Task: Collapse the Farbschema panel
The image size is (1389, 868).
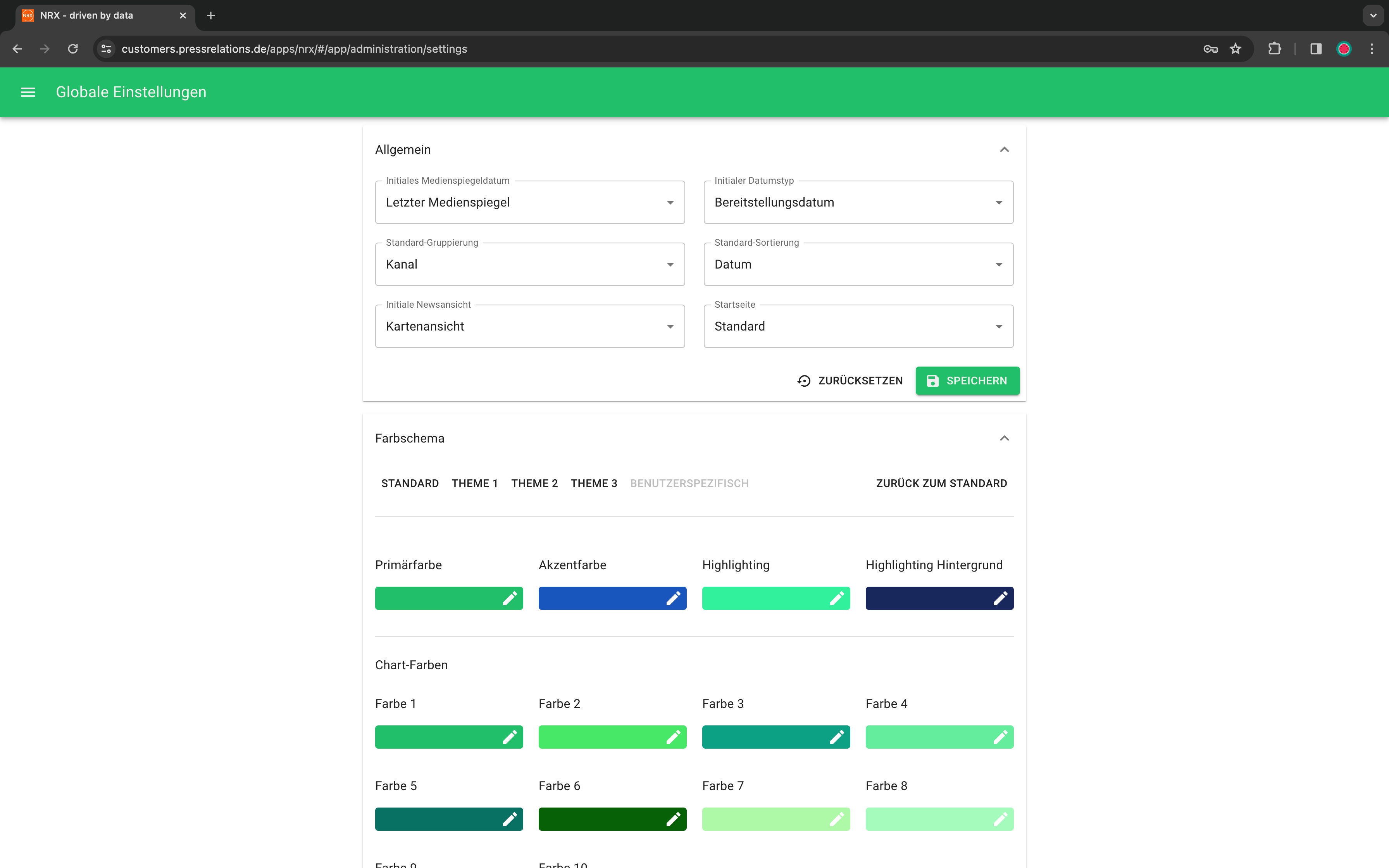Action: tap(1004, 439)
